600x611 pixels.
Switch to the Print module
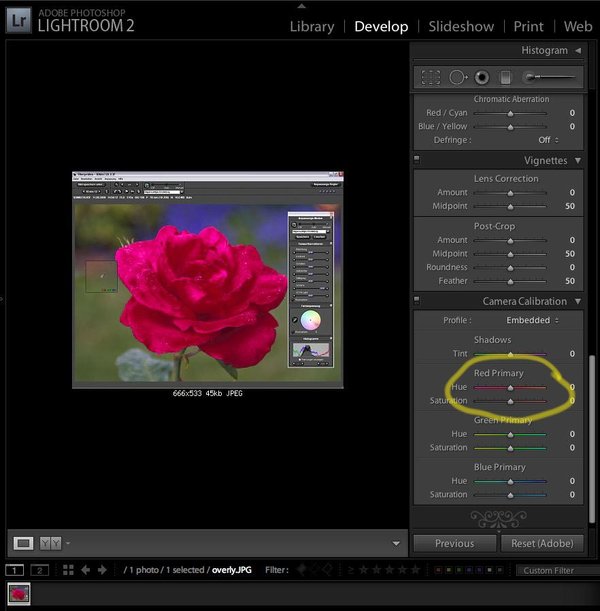click(x=528, y=26)
